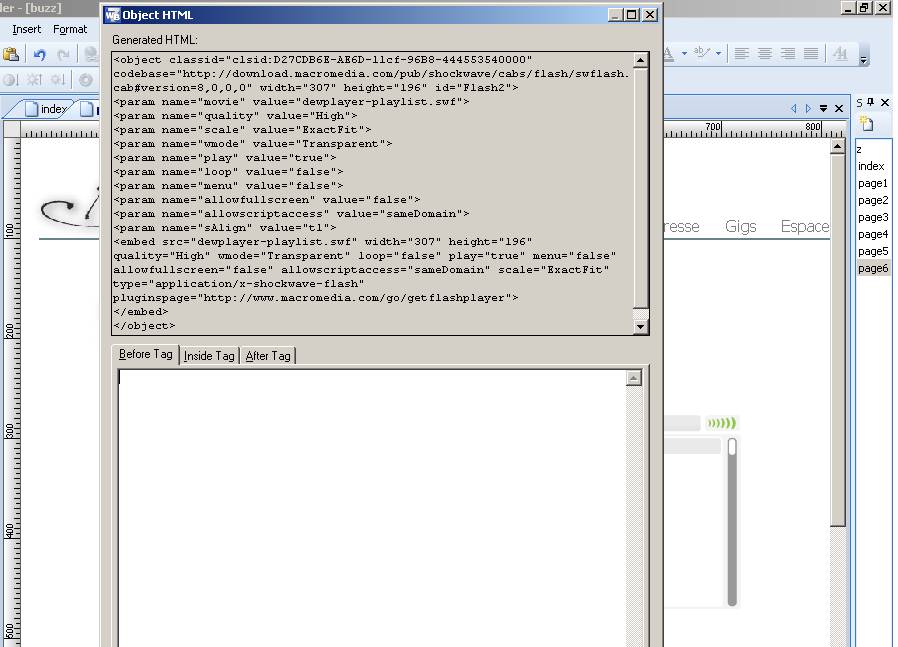Click in the Generated HTML code box
The image size is (898, 647).
coord(373,193)
